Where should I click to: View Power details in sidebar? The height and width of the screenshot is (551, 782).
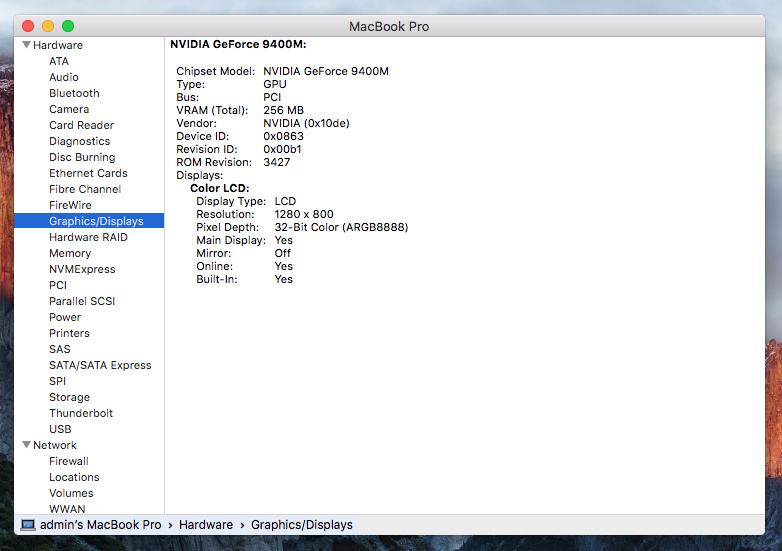click(65, 317)
